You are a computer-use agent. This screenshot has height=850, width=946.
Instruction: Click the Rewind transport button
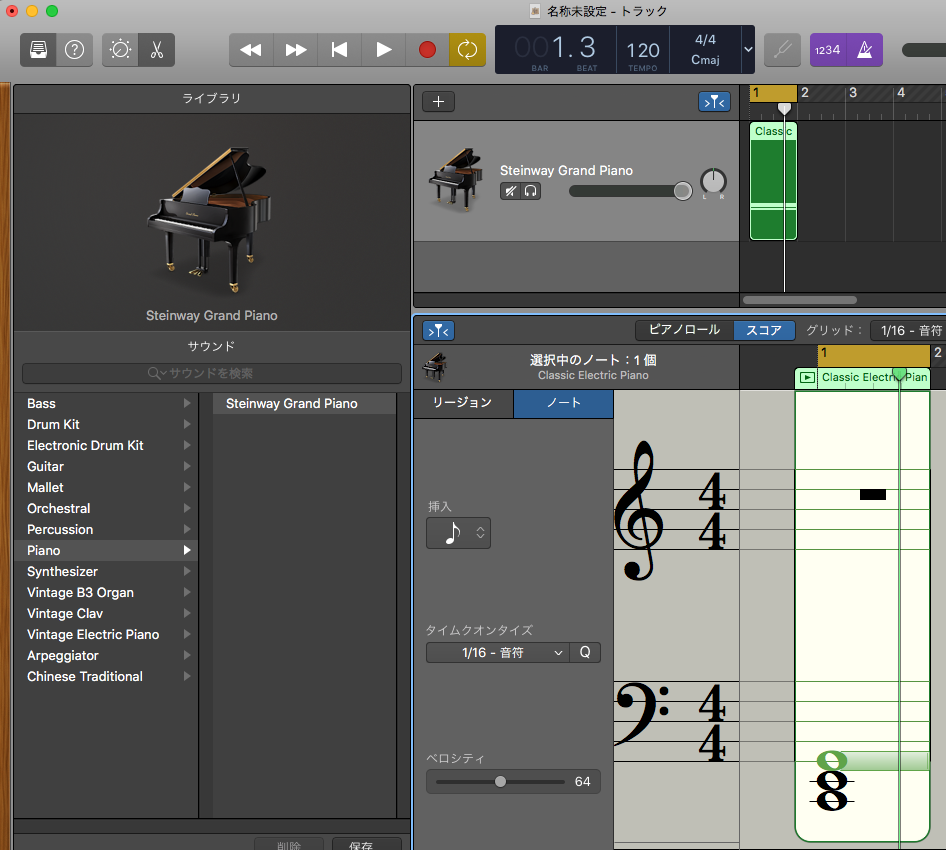point(251,49)
